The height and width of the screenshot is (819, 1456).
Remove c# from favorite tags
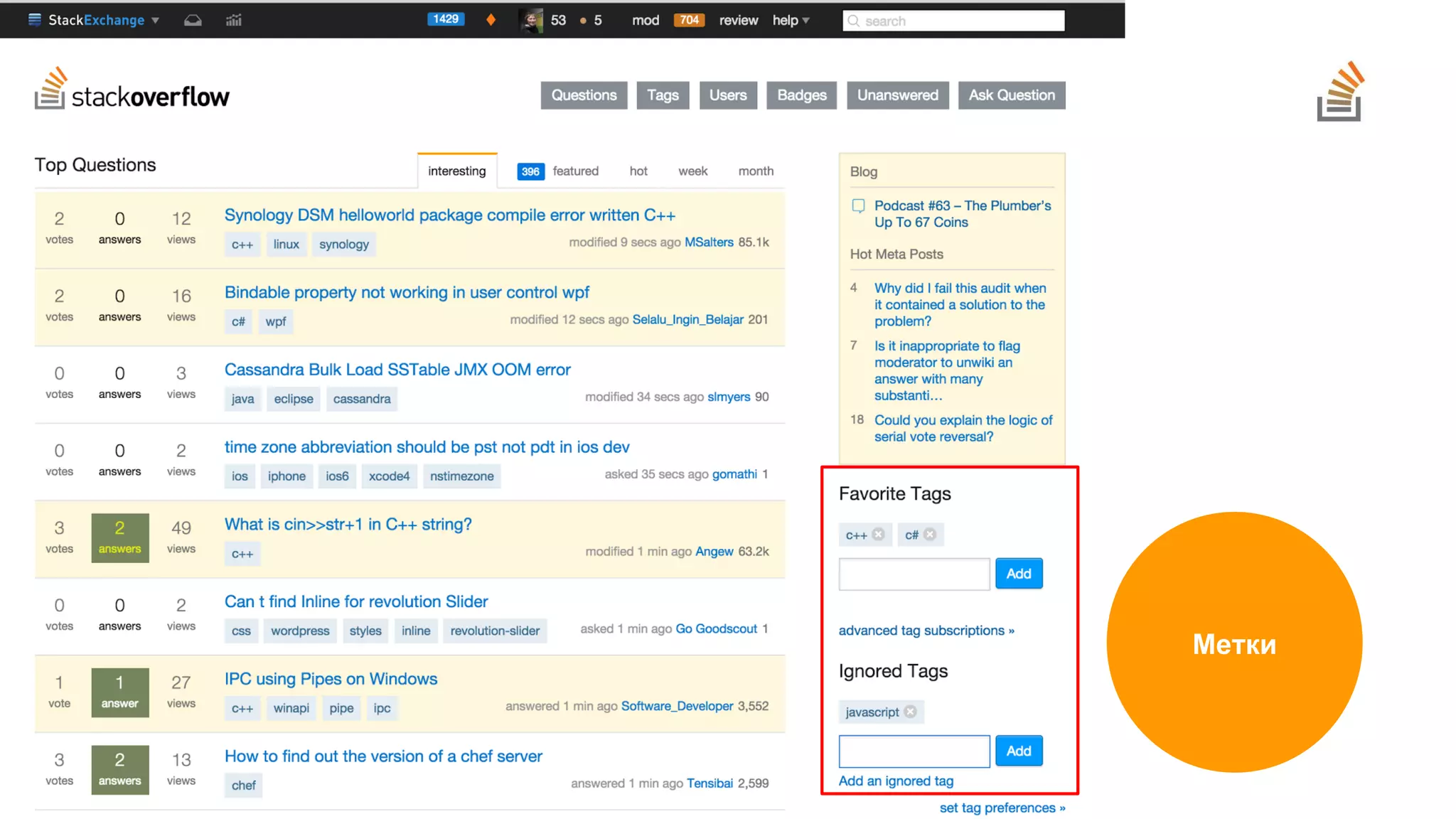coord(930,535)
